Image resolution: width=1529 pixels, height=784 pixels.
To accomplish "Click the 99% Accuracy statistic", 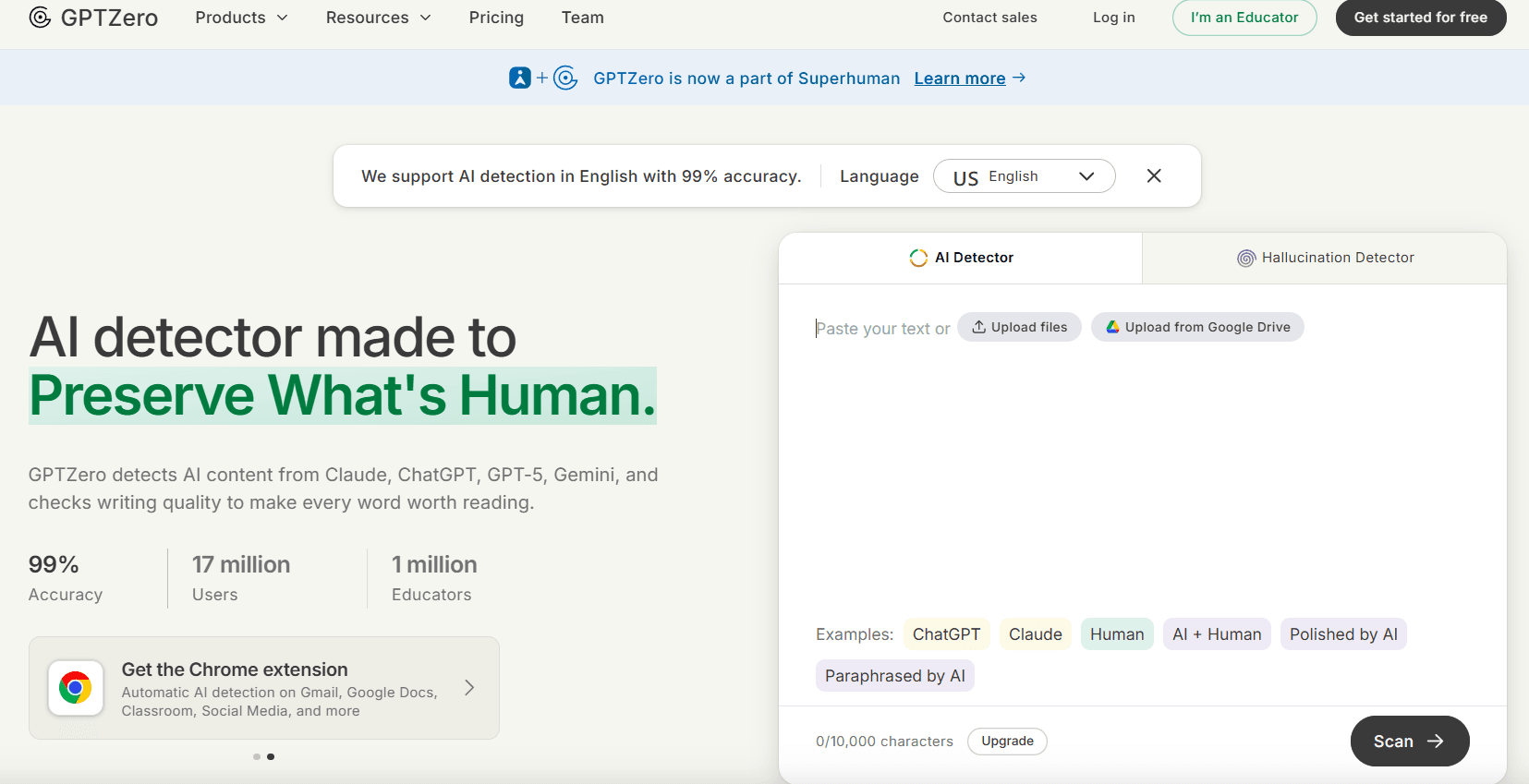I will [x=66, y=578].
